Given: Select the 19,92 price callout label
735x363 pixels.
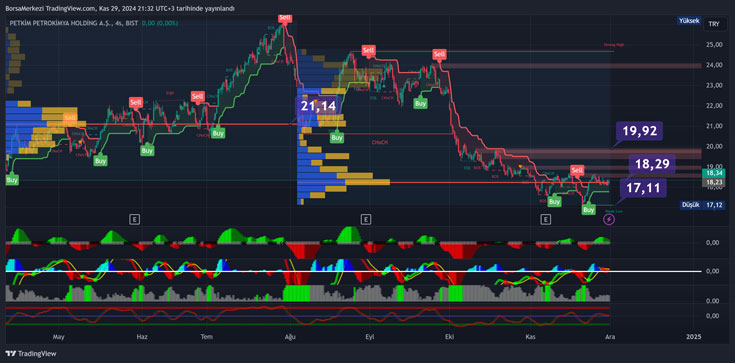Looking at the screenshot, I should 640,131.
